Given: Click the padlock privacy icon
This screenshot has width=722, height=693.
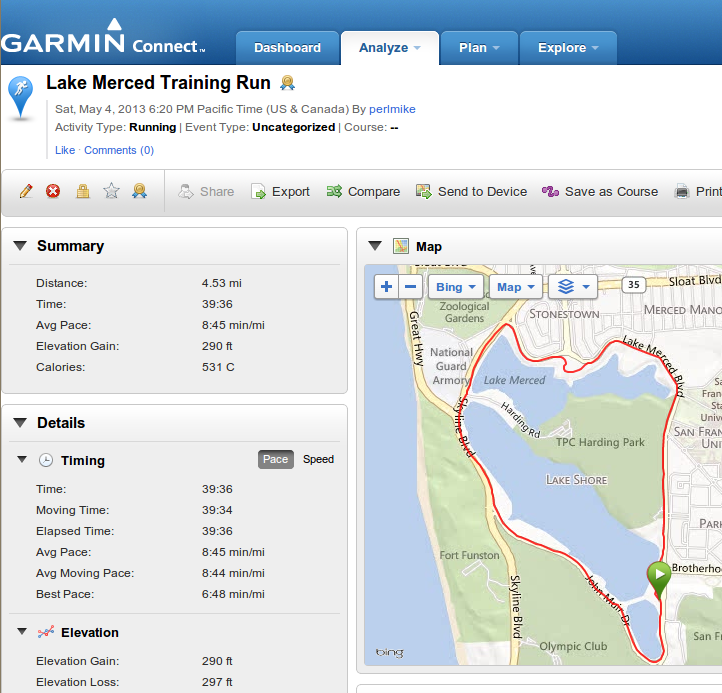Looking at the screenshot, I should [83, 191].
